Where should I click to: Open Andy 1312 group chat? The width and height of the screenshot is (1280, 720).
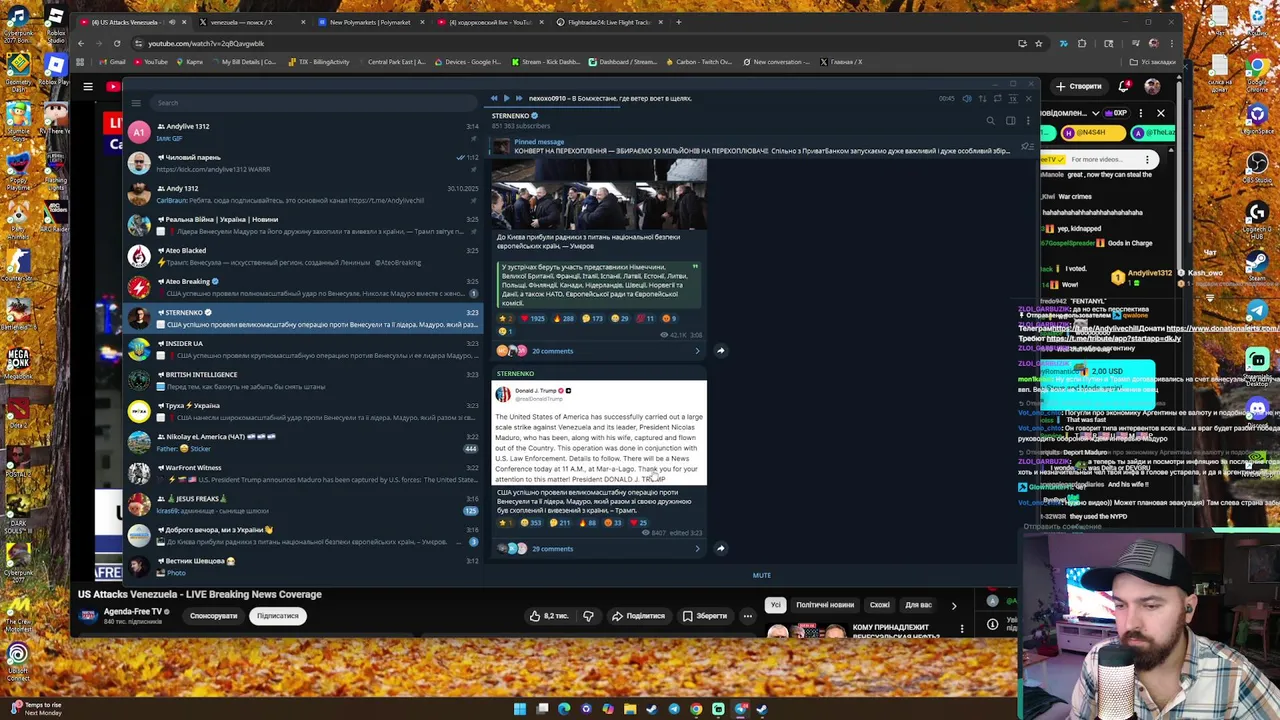[303, 194]
